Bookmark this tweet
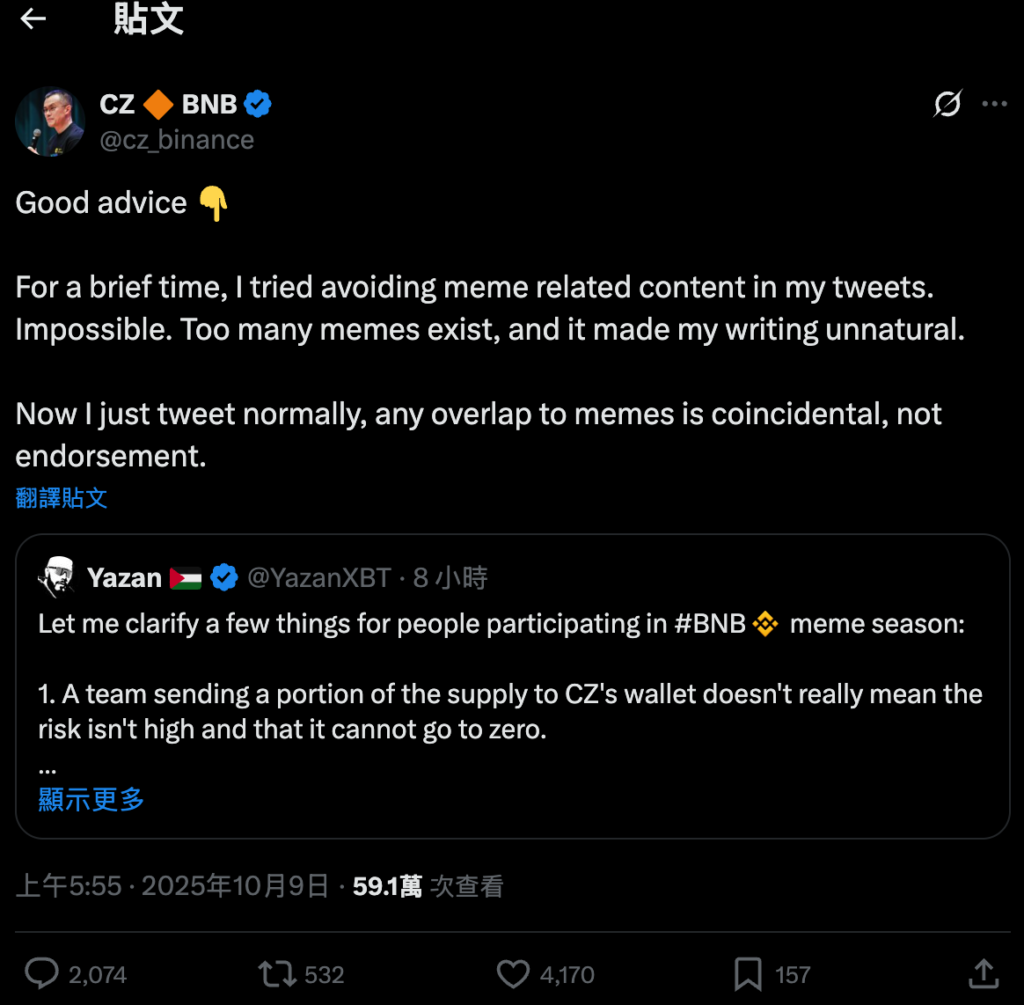1024x1005 pixels. 749,973
